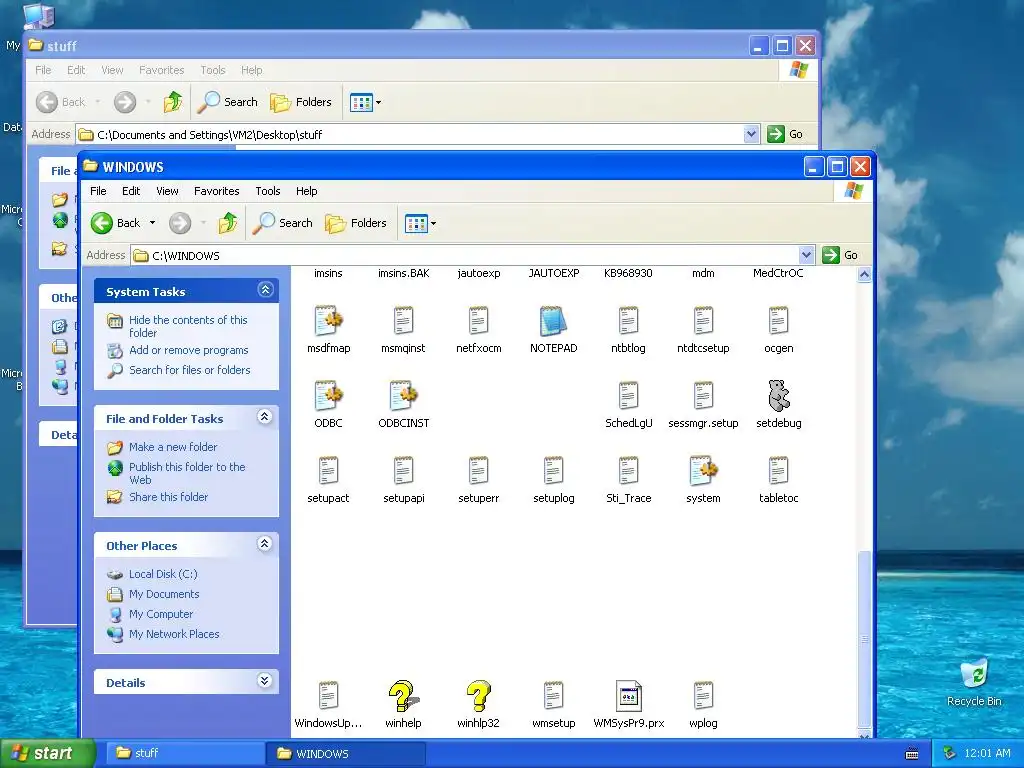Open Back history dropdown in WINDOWS window

(x=153, y=223)
